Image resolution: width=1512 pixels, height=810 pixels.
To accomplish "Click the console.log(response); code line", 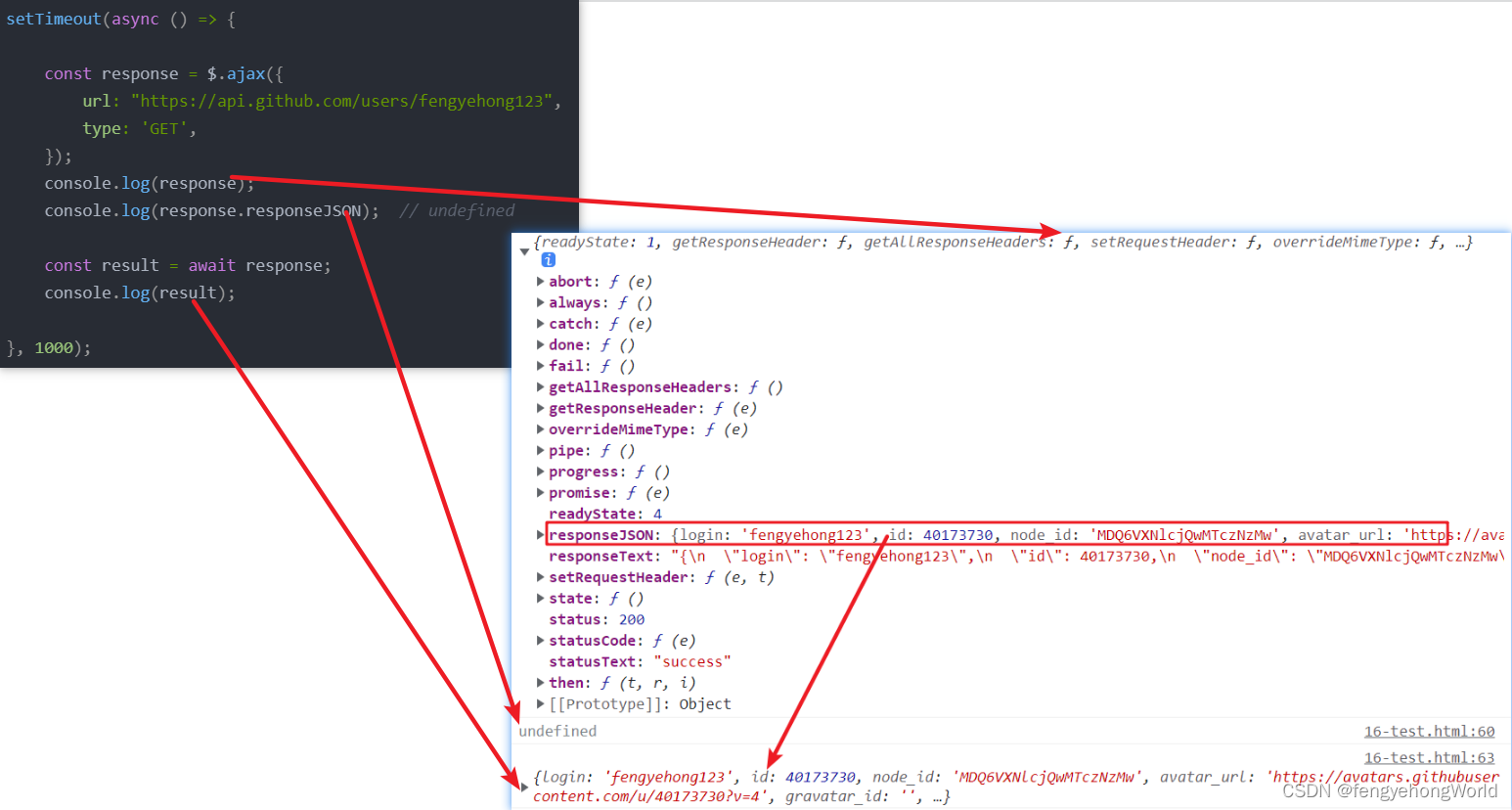I will click(x=149, y=183).
